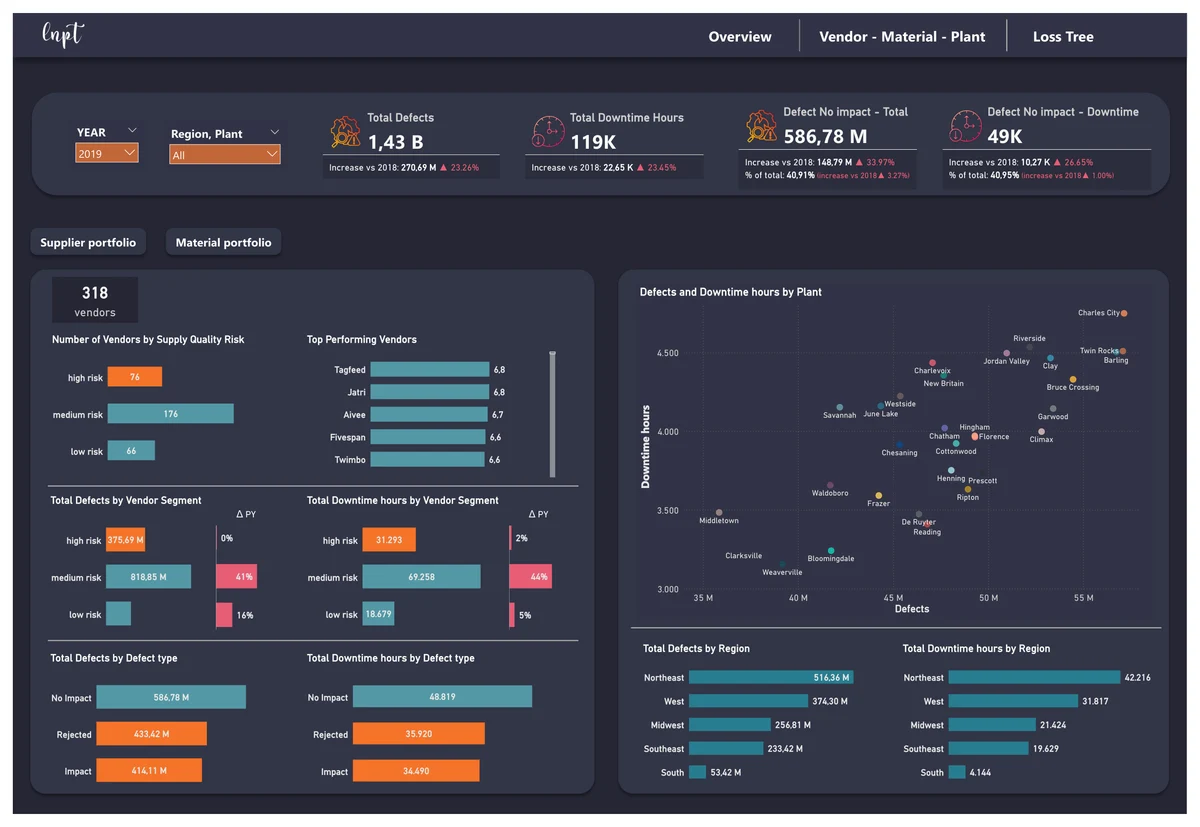
Task: Collapse the Region, Plant slicer chevron
Action: (274, 132)
